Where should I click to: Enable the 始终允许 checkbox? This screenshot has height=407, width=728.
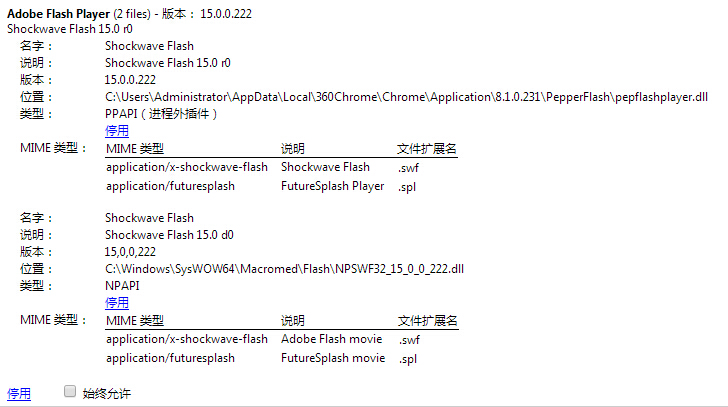click(x=70, y=391)
